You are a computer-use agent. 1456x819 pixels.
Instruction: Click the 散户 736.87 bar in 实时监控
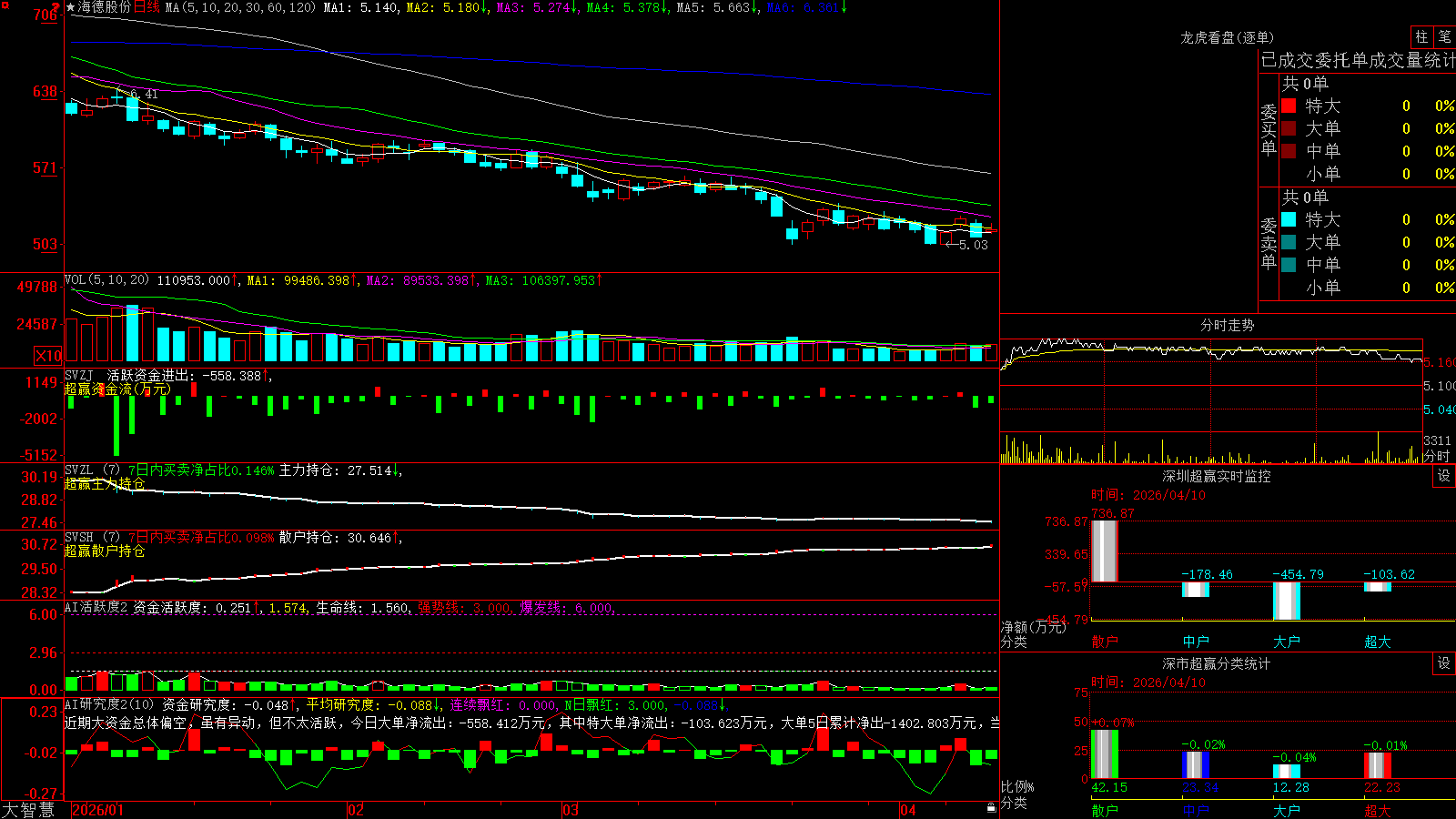(1104, 551)
